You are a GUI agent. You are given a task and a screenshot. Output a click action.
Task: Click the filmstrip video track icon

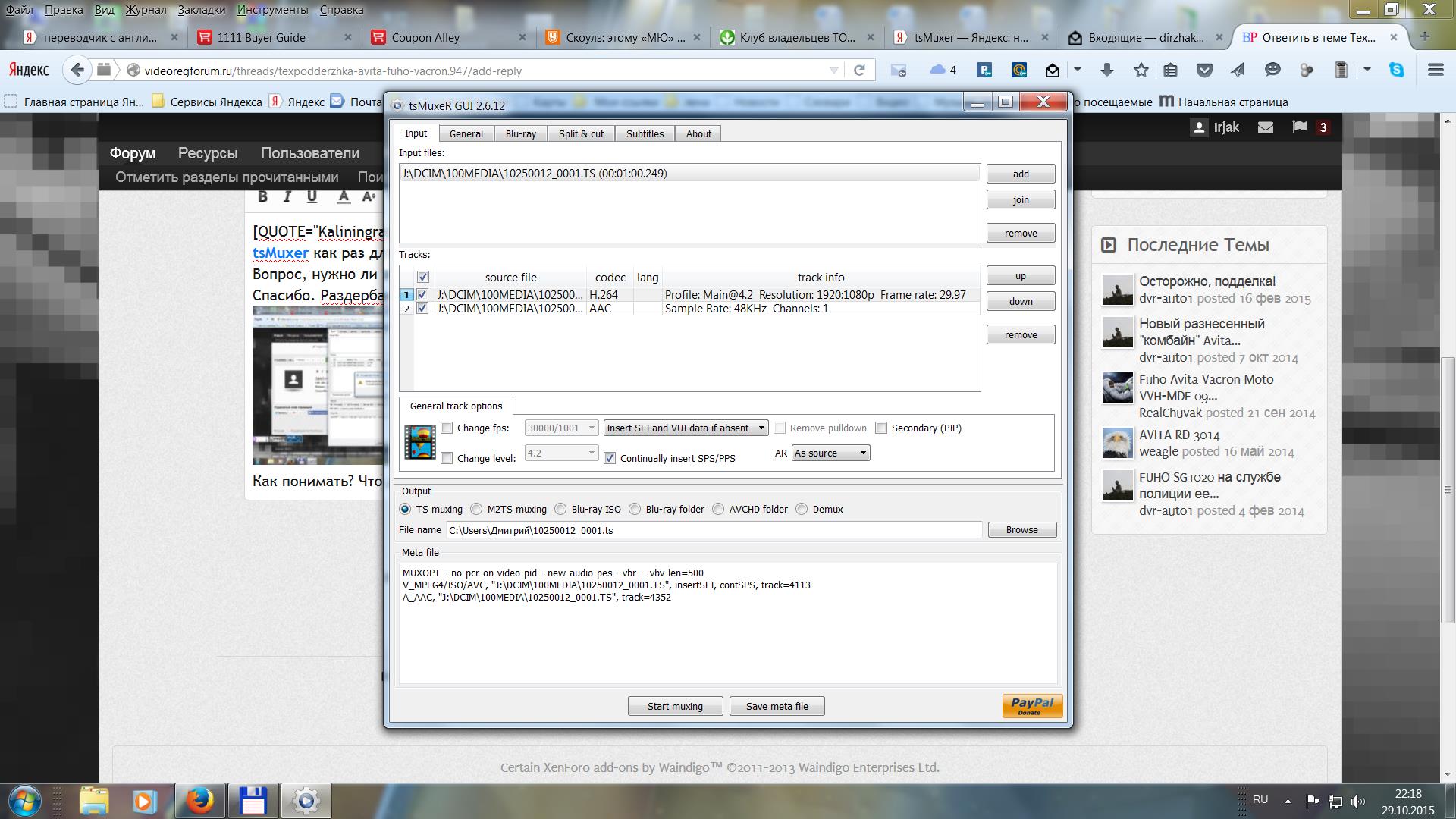point(419,442)
